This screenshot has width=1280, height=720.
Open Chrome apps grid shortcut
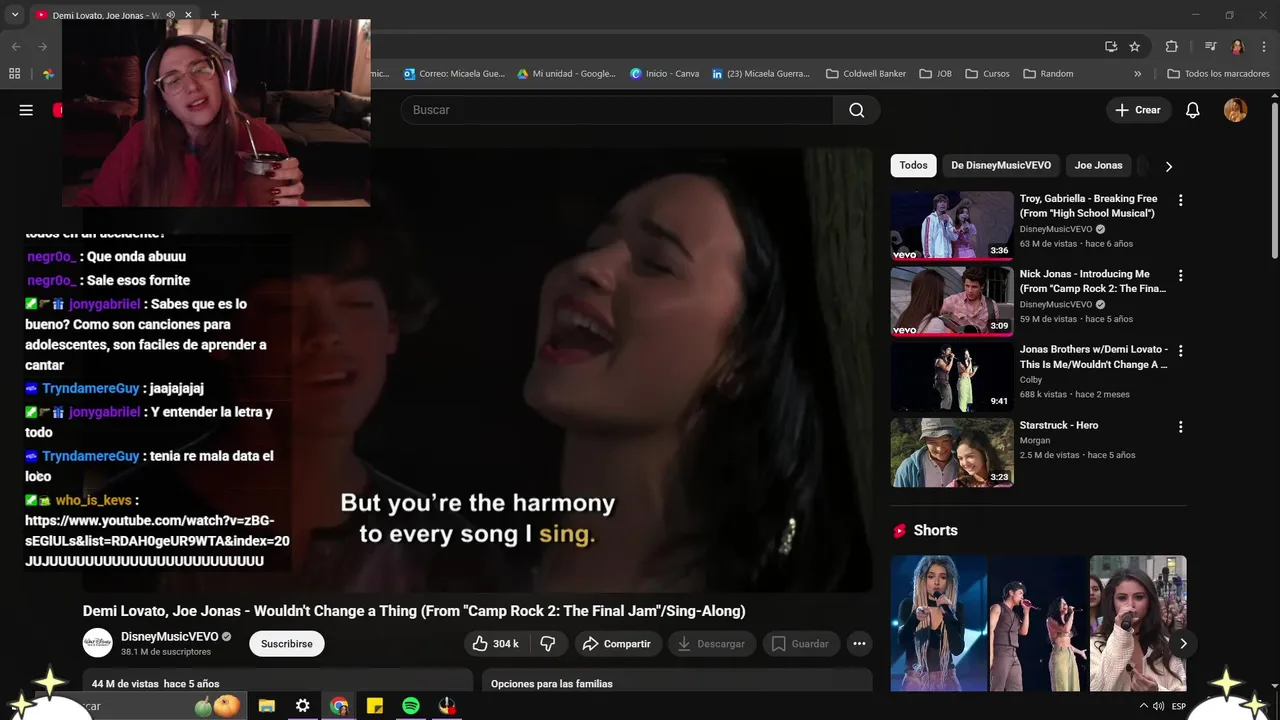[x=14, y=73]
